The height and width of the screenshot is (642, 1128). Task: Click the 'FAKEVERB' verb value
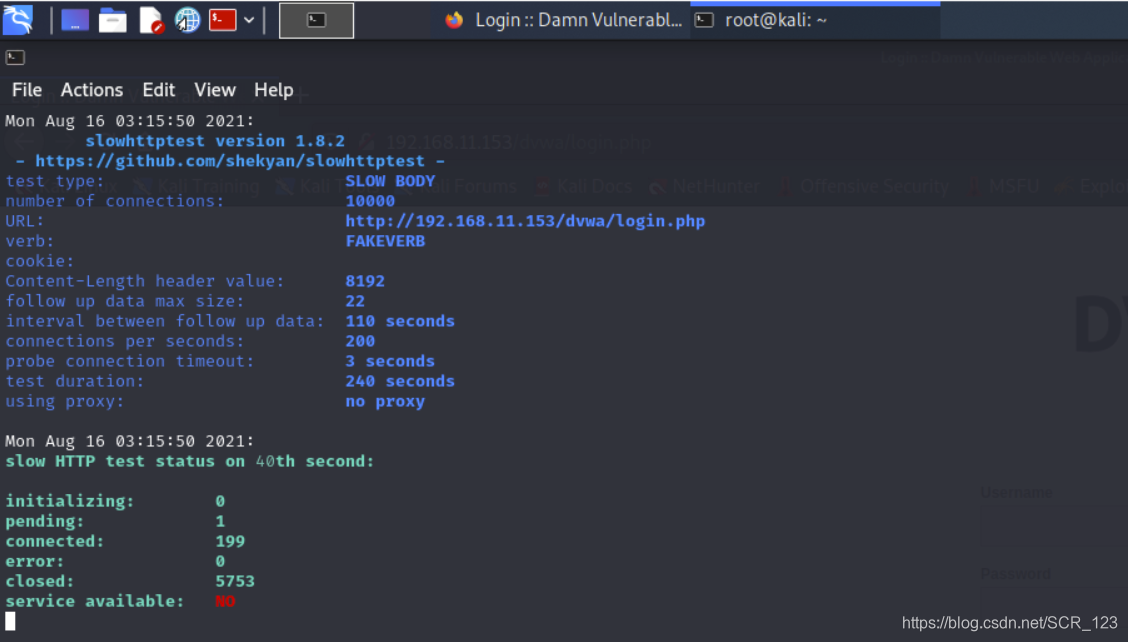[x=385, y=241]
